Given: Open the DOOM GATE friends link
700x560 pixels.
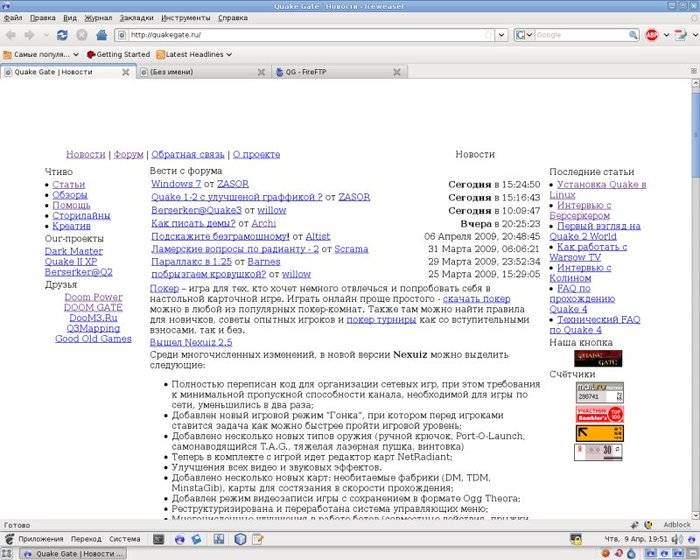Looking at the screenshot, I should click(93, 307).
